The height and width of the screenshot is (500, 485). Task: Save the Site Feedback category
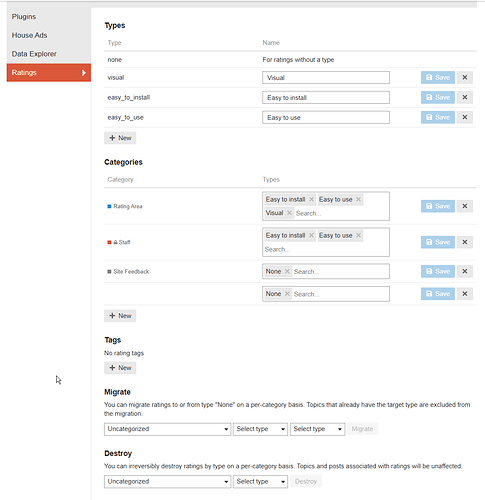[437, 271]
